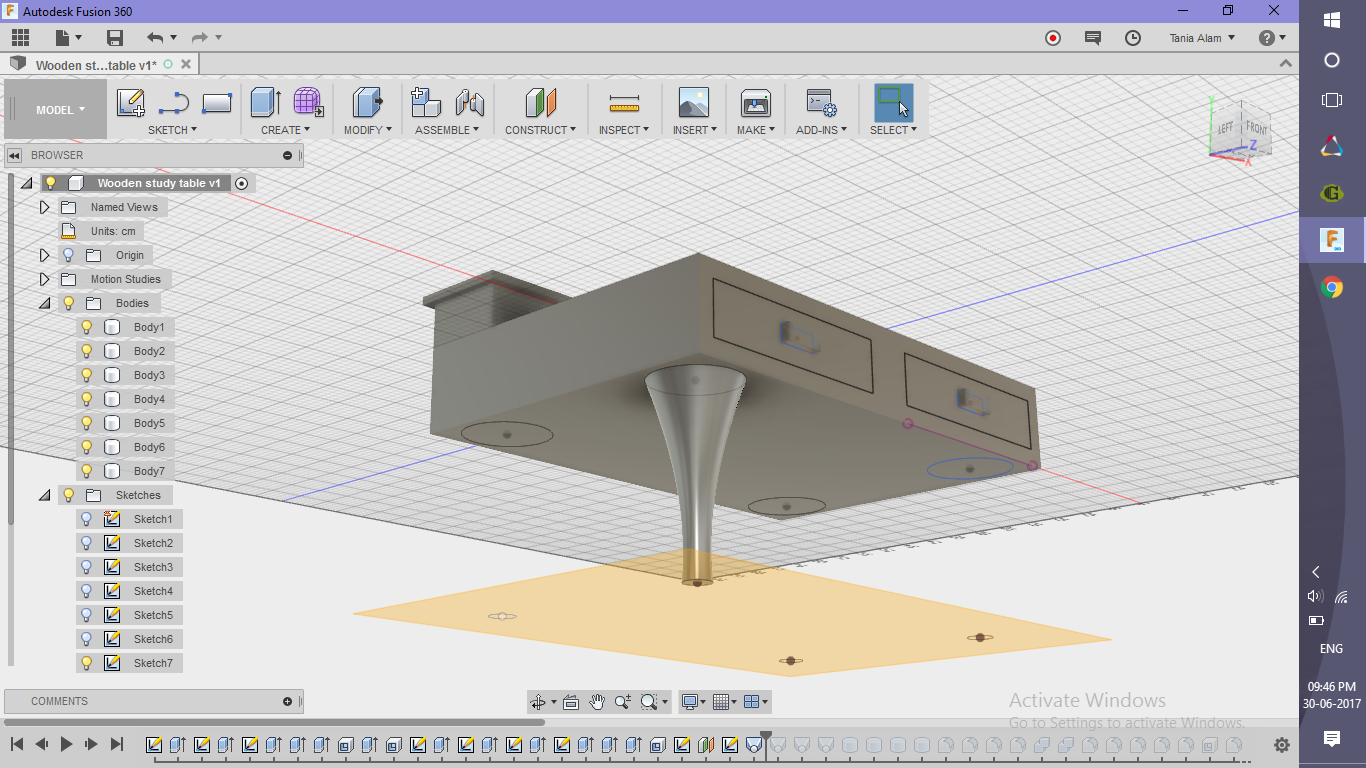
Task: Open the comments notification icon
Action: tap(1093, 38)
